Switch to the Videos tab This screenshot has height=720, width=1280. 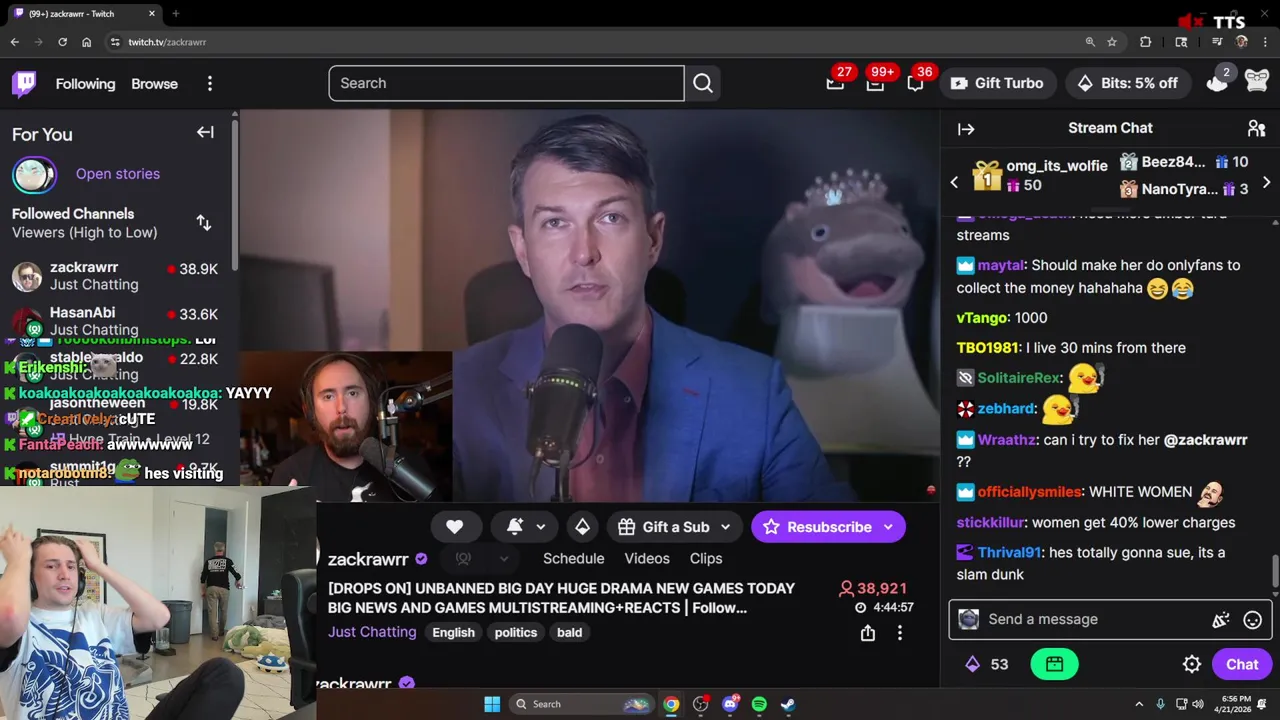(x=647, y=558)
